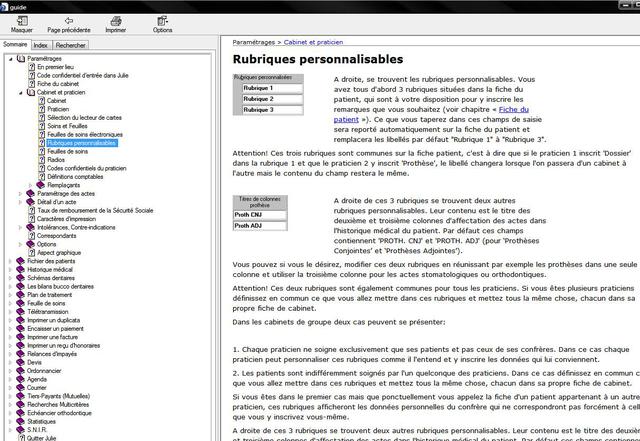This screenshot has height=441, width=640.
Task: Click the Historique médical book icon
Action: [21, 269]
